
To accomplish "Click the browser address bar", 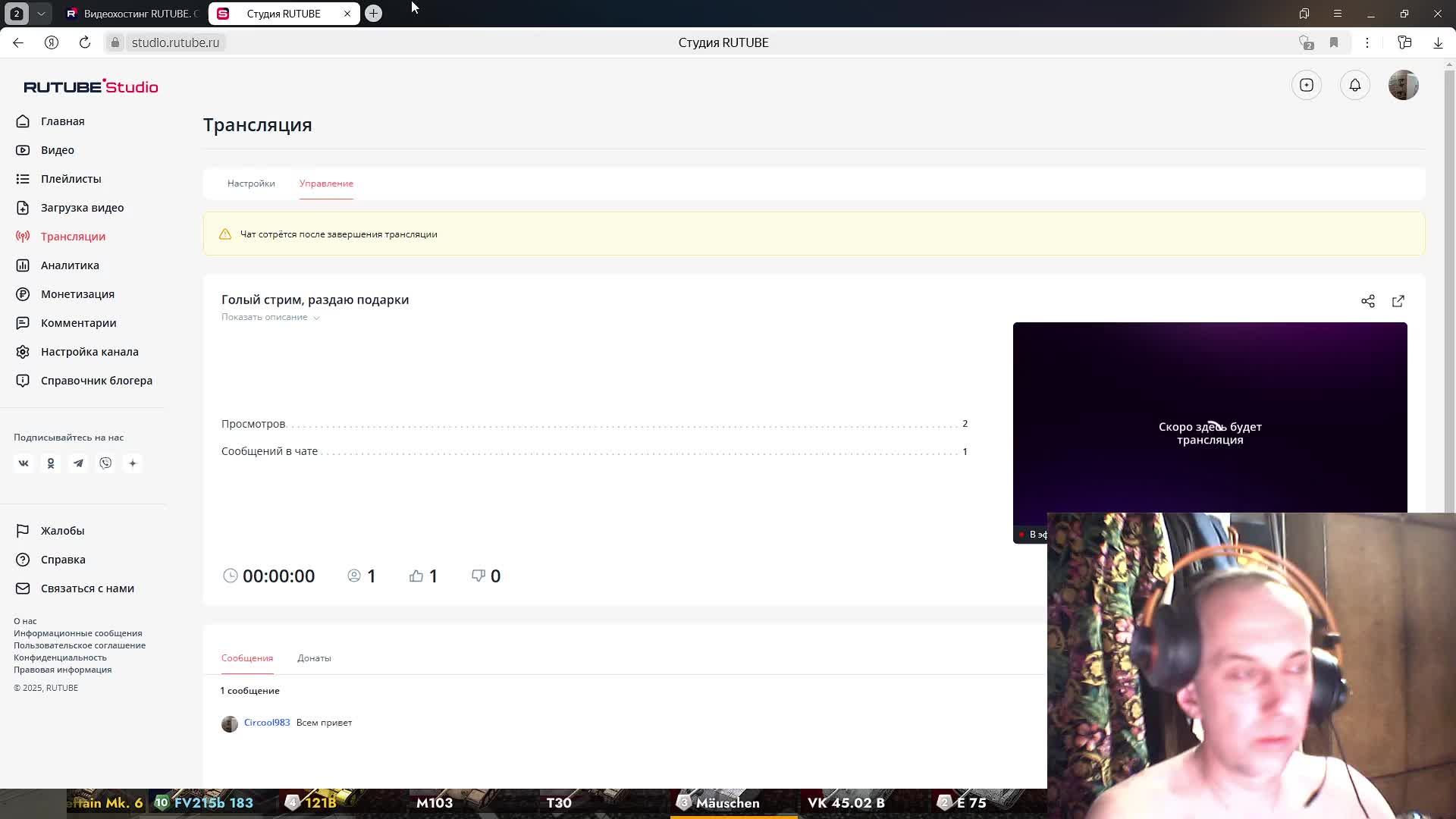I will [175, 42].
